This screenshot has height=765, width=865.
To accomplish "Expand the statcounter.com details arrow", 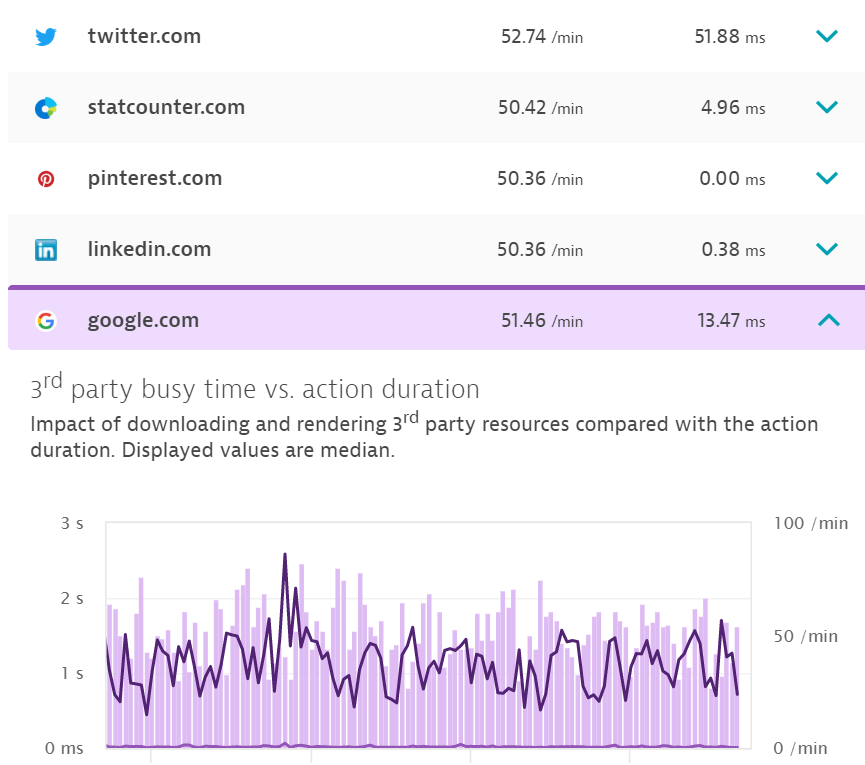I will [x=827, y=108].
